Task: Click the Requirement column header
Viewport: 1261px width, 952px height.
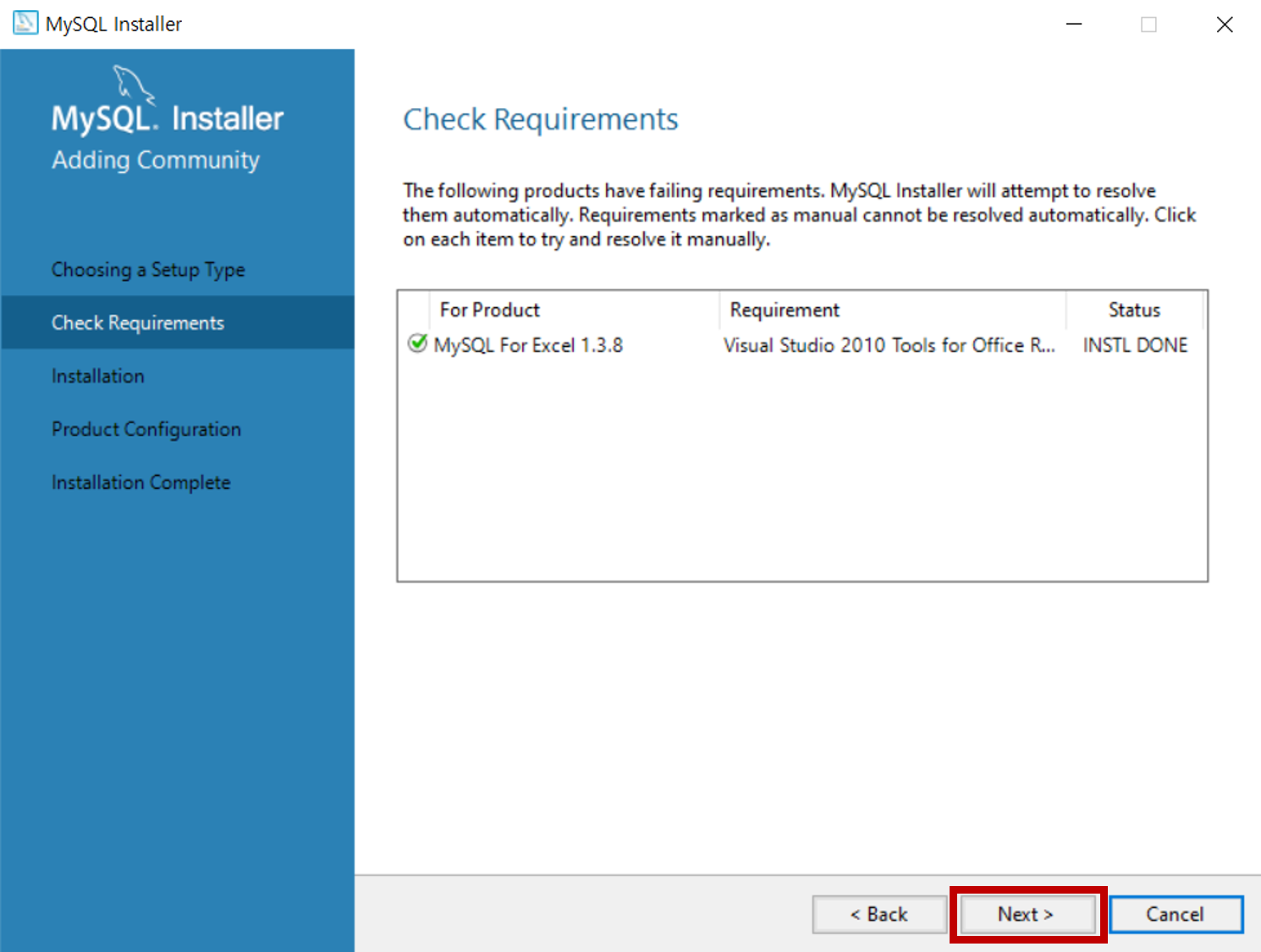Action: (x=893, y=310)
